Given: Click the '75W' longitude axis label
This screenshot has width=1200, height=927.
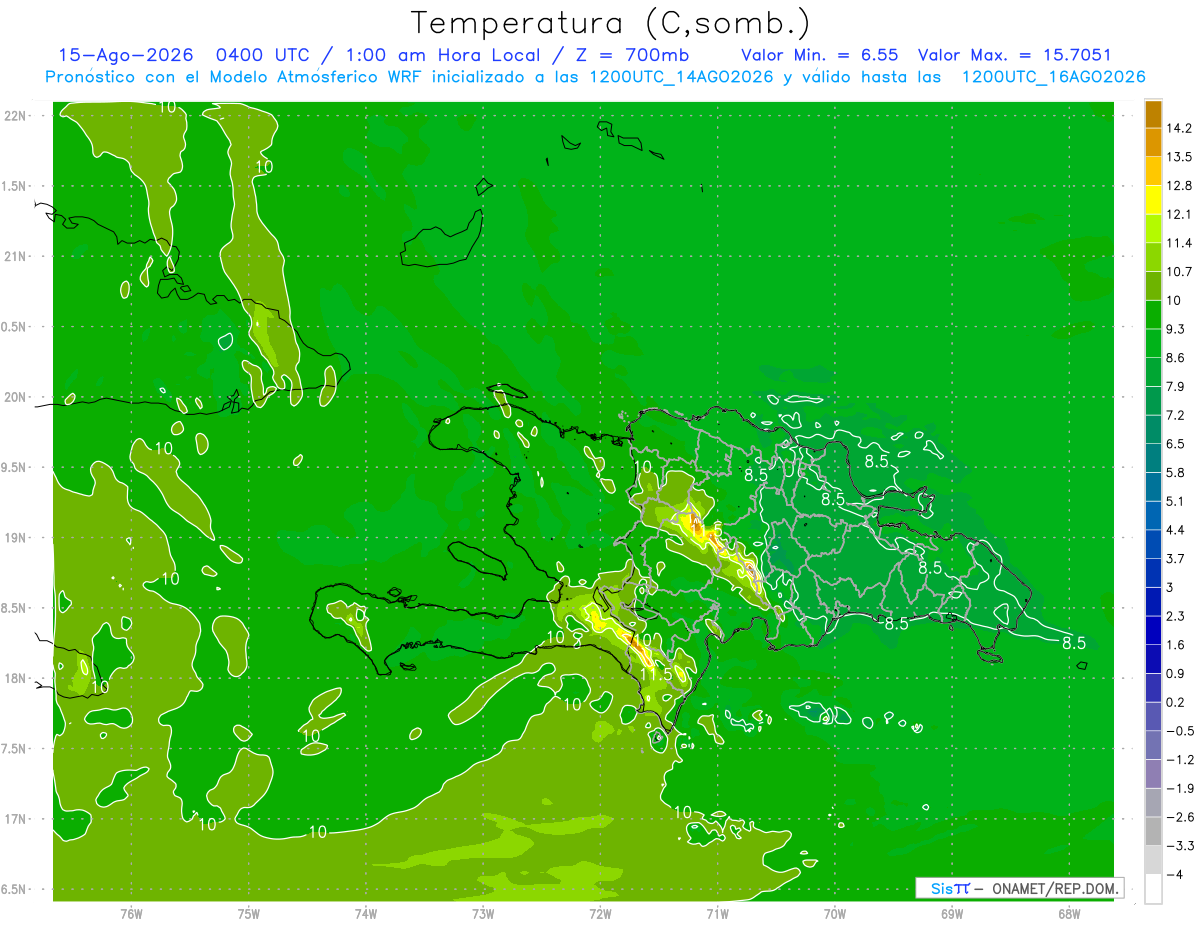Looking at the screenshot, I should (x=249, y=913).
